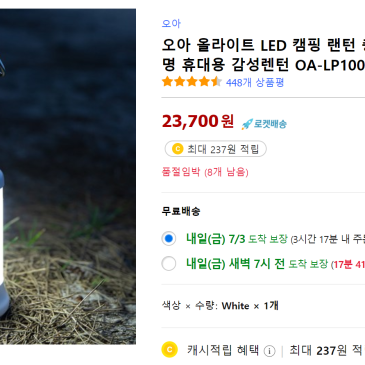Screen dimensions: 365x365
Task: Click the 품절임박 8개 남음 notice
Action: (205, 172)
